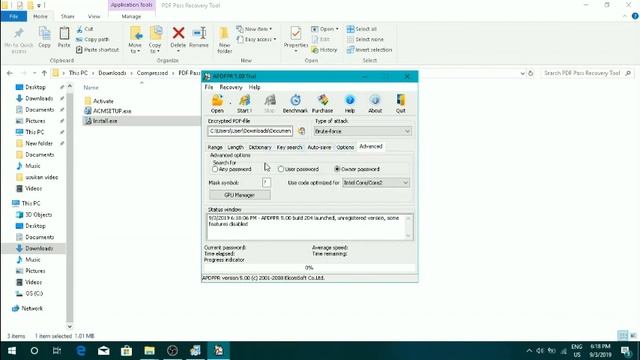Copy the selected item in ribbon
This screenshot has width=640, height=360.
44,38
